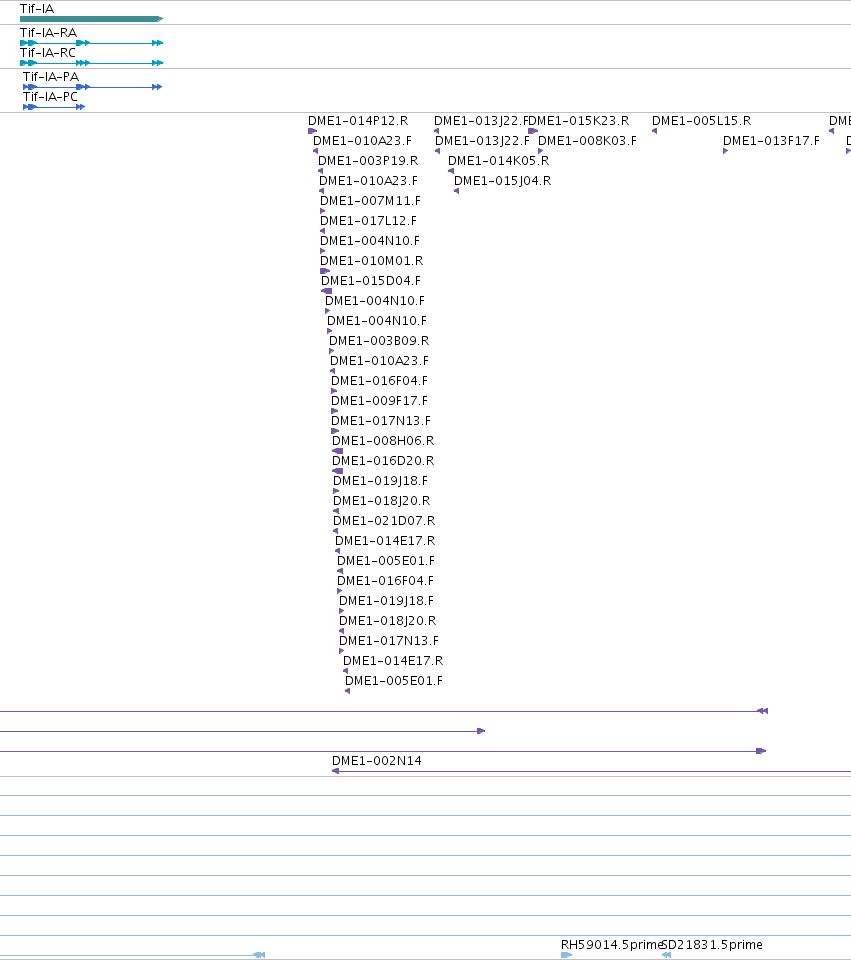This screenshot has width=851, height=960.
Task: Click the DME1-014P12.R feature label
Action: click(x=358, y=121)
